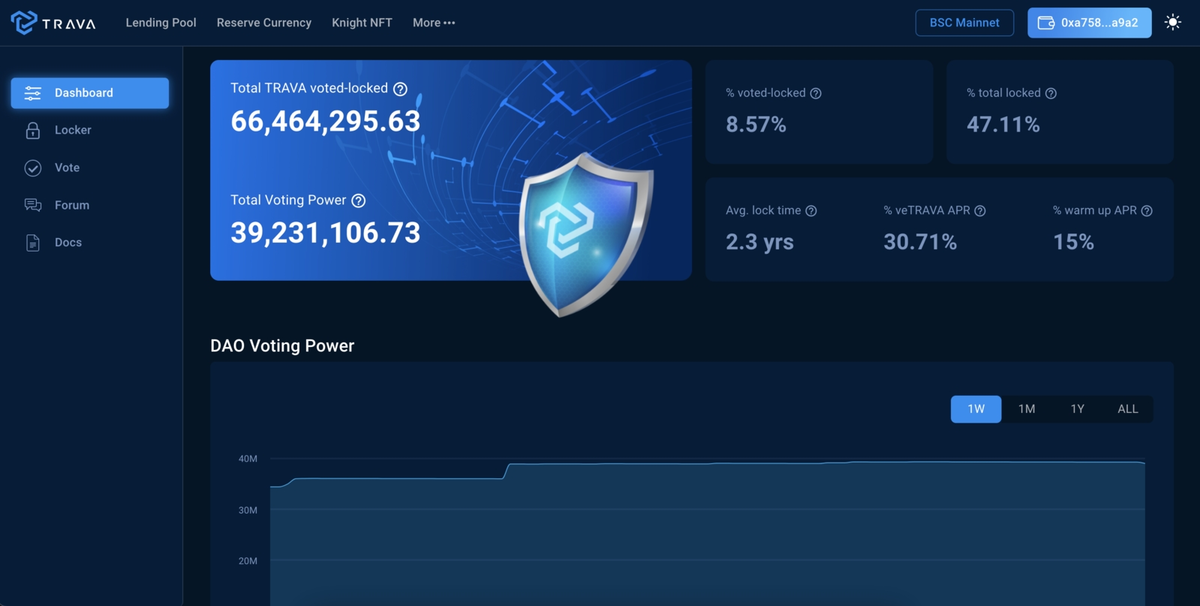Click the TRAVA logo in header
This screenshot has height=606, width=1200.
[x=53, y=22]
